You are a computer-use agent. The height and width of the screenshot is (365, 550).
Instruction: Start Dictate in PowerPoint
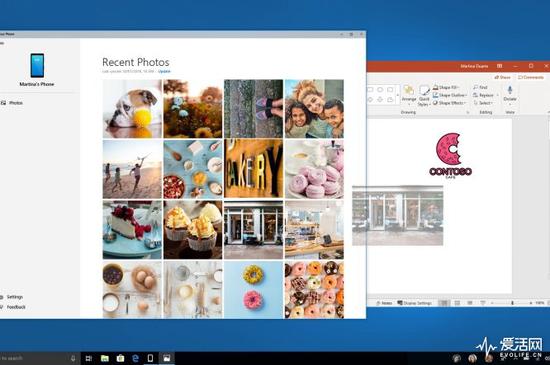coord(510,94)
